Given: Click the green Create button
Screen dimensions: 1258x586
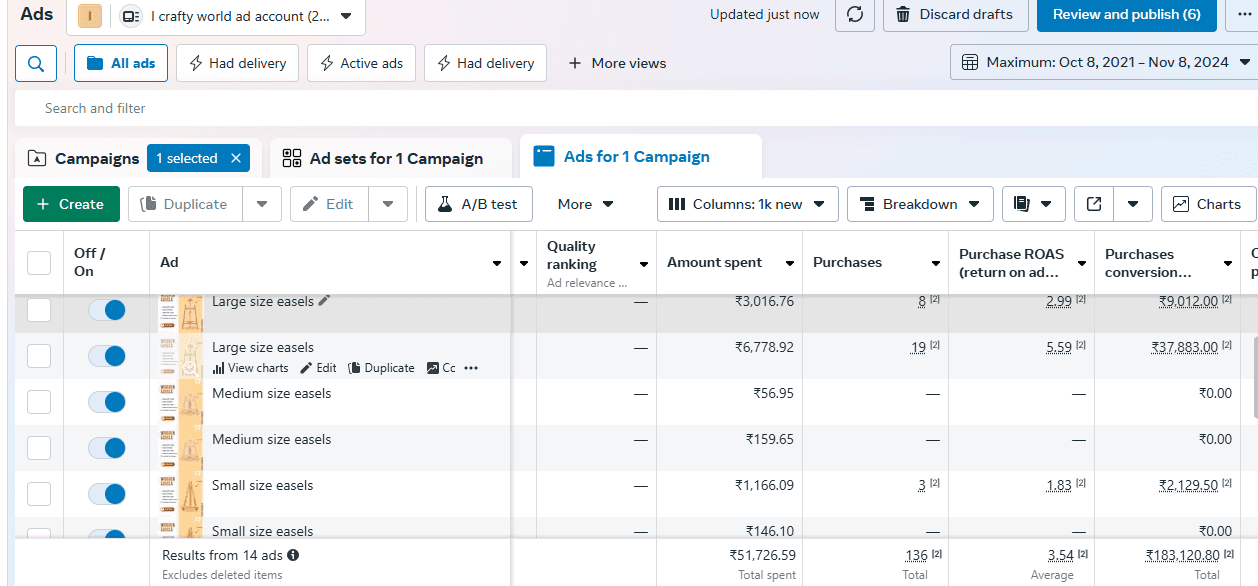Looking at the screenshot, I should point(71,204).
